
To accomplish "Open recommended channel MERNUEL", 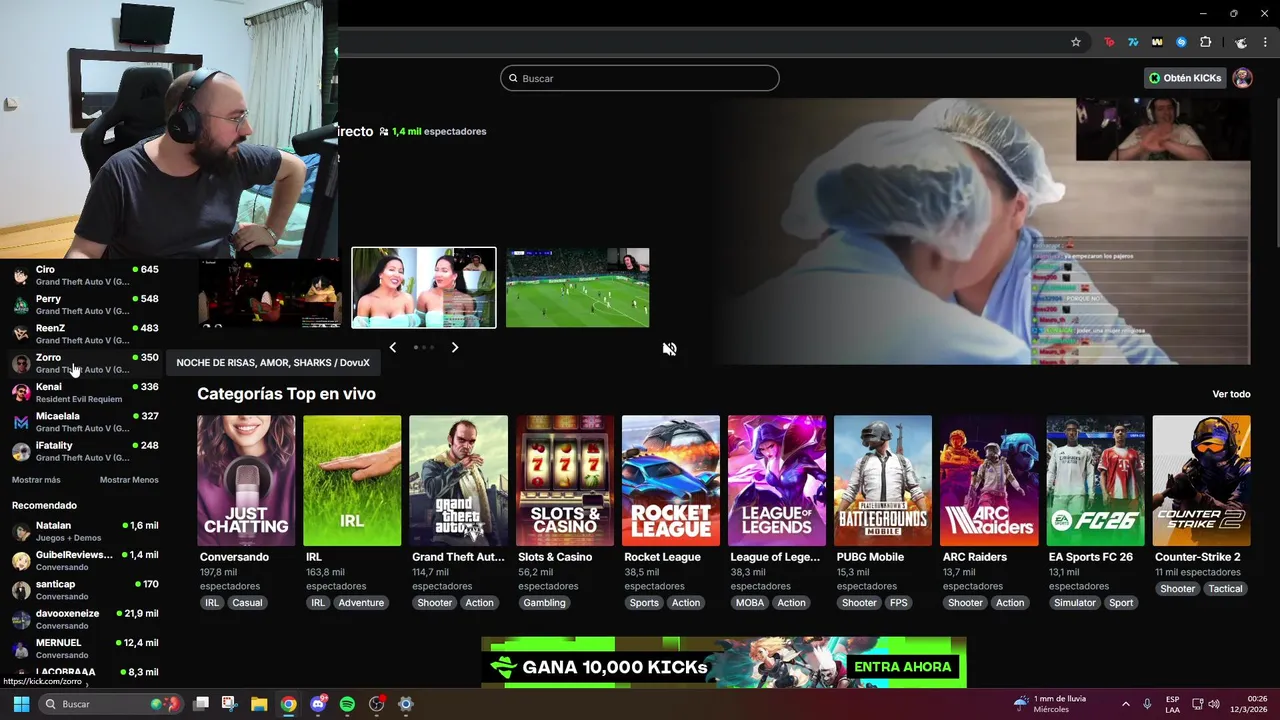I will point(85,648).
